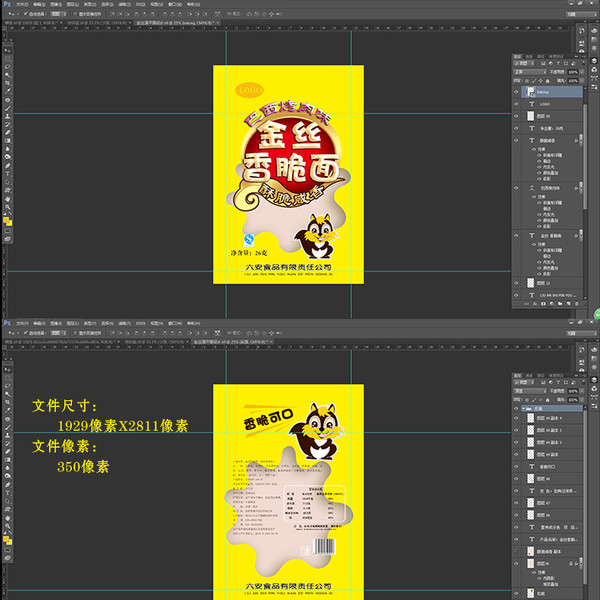The width and height of the screenshot is (600, 600).
Task: Select the Gradient tool in upper window
Action: pyautogui.click(x=7, y=141)
